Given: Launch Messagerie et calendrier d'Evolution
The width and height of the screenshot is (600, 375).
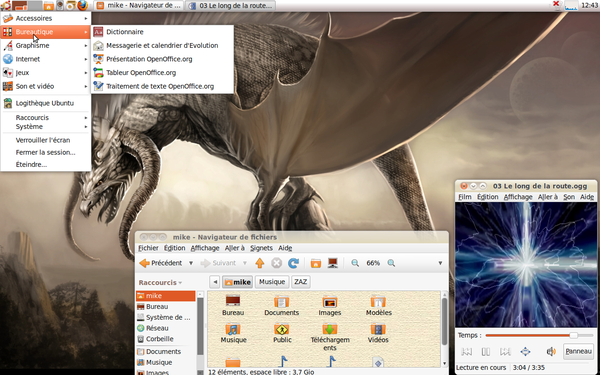Looking at the screenshot, I should click(x=162, y=46).
